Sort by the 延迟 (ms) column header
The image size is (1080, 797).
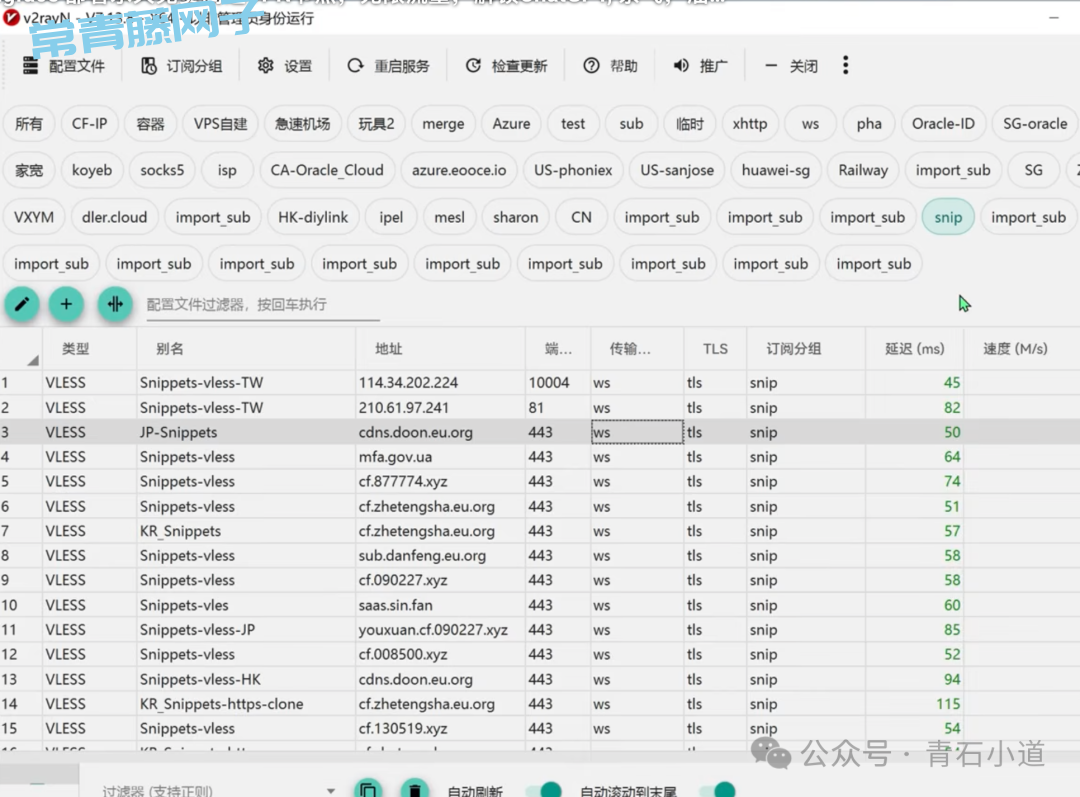coord(914,349)
